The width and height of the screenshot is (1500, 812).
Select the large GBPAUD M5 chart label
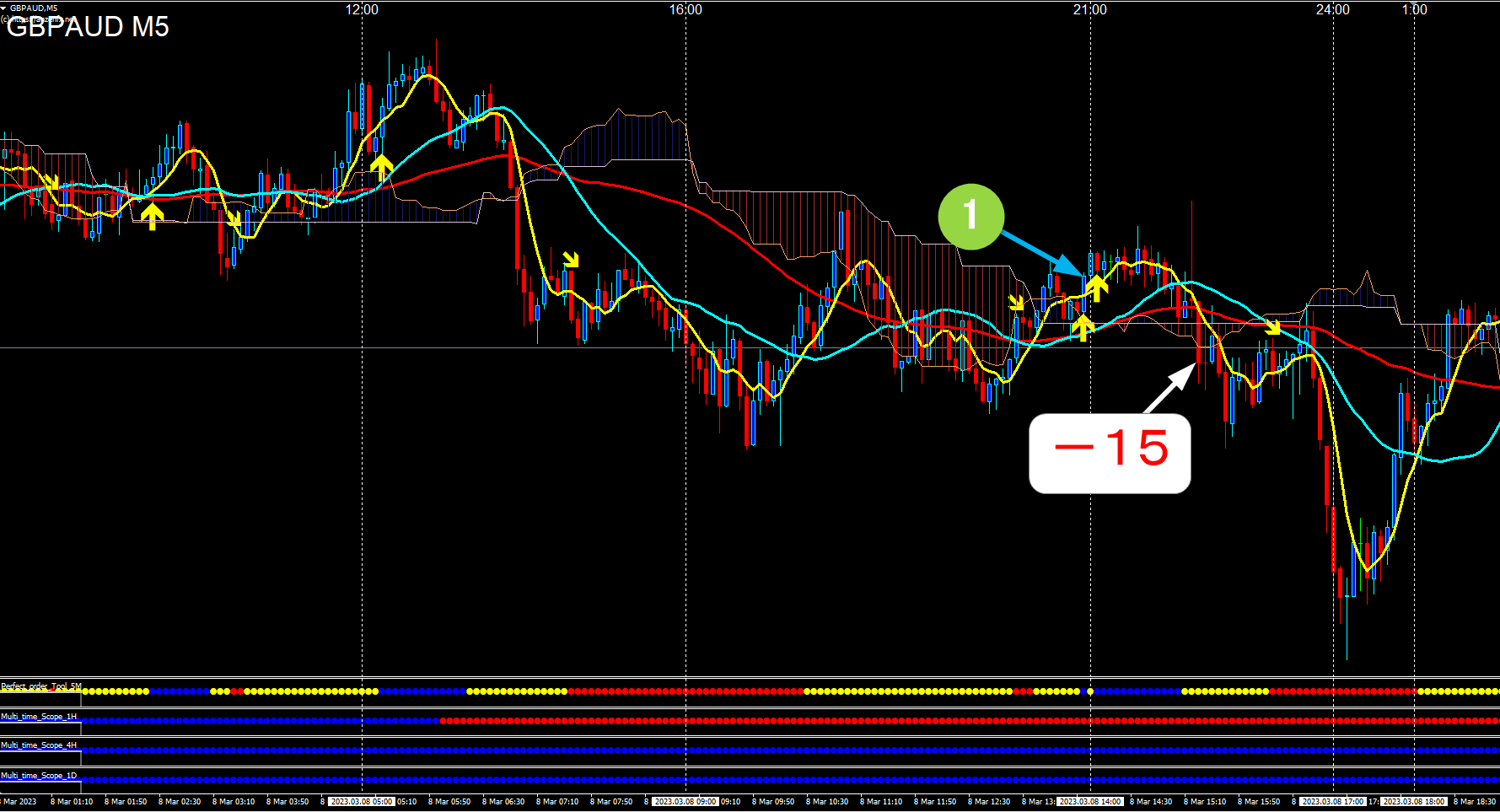[88, 27]
